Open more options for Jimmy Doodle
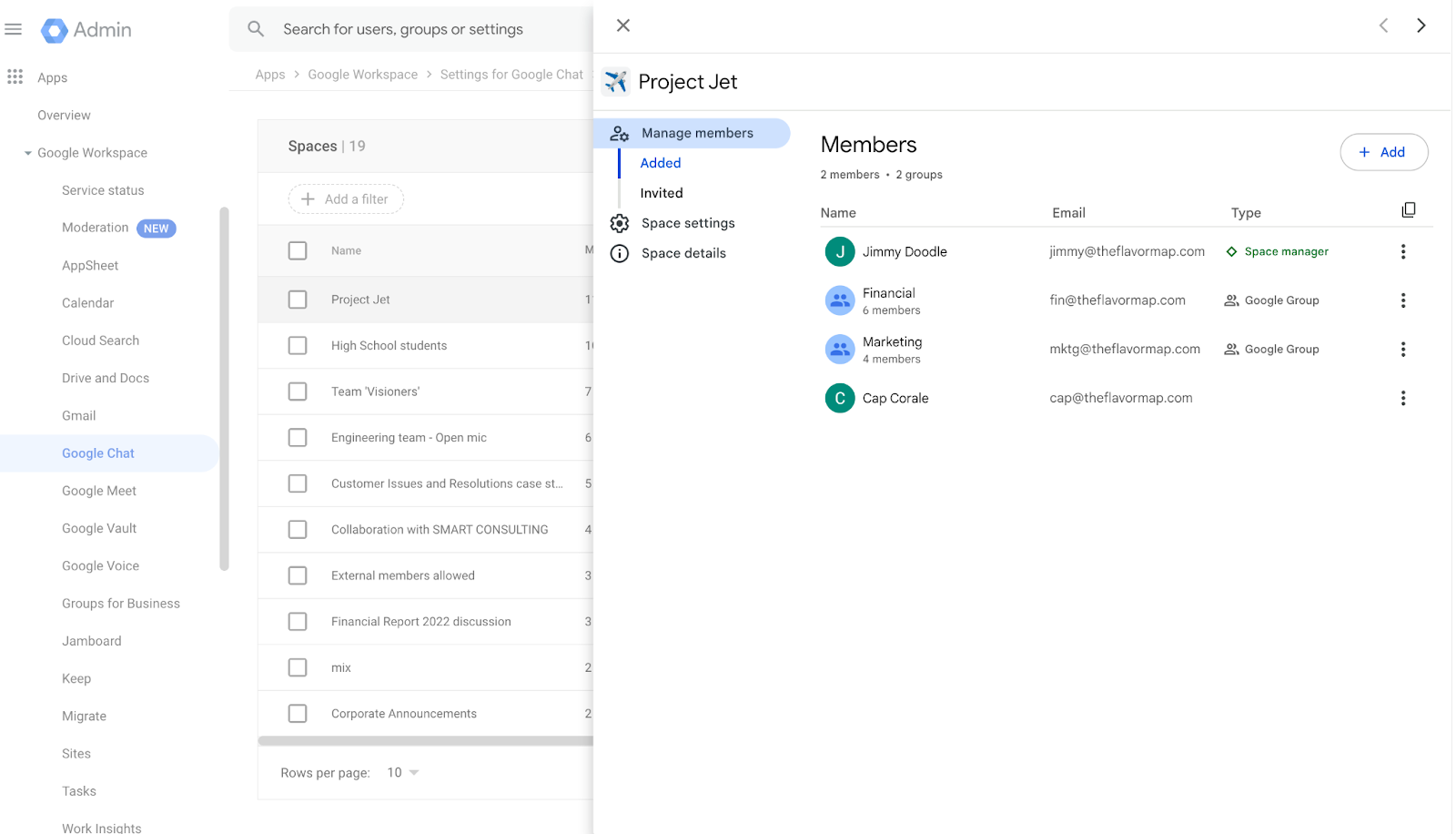Image resolution: width=1456 pixels, height=834 pixels. [1403, 251]
